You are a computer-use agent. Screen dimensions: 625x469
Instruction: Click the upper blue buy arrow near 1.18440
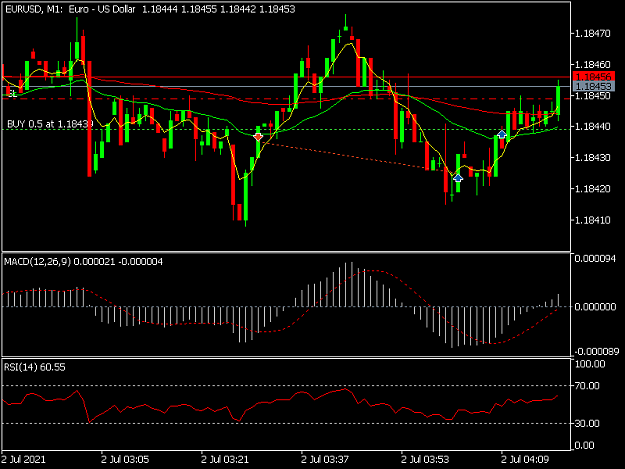(501, 134)
